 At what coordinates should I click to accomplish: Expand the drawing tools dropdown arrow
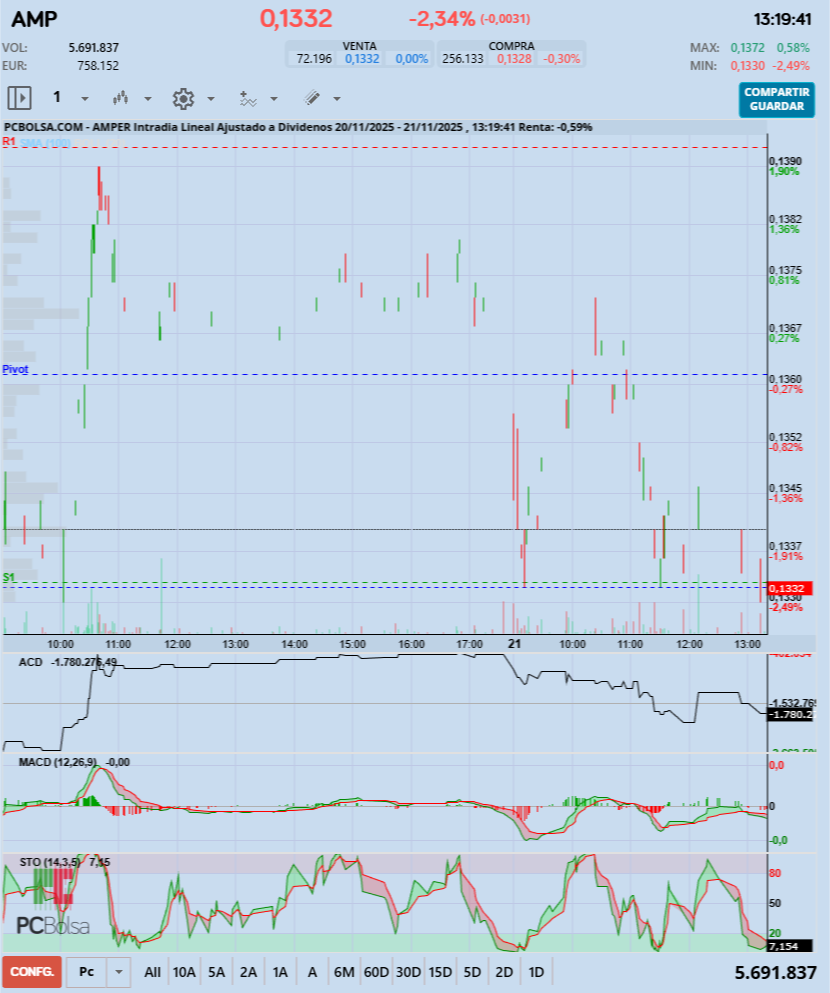coord(337,99)
